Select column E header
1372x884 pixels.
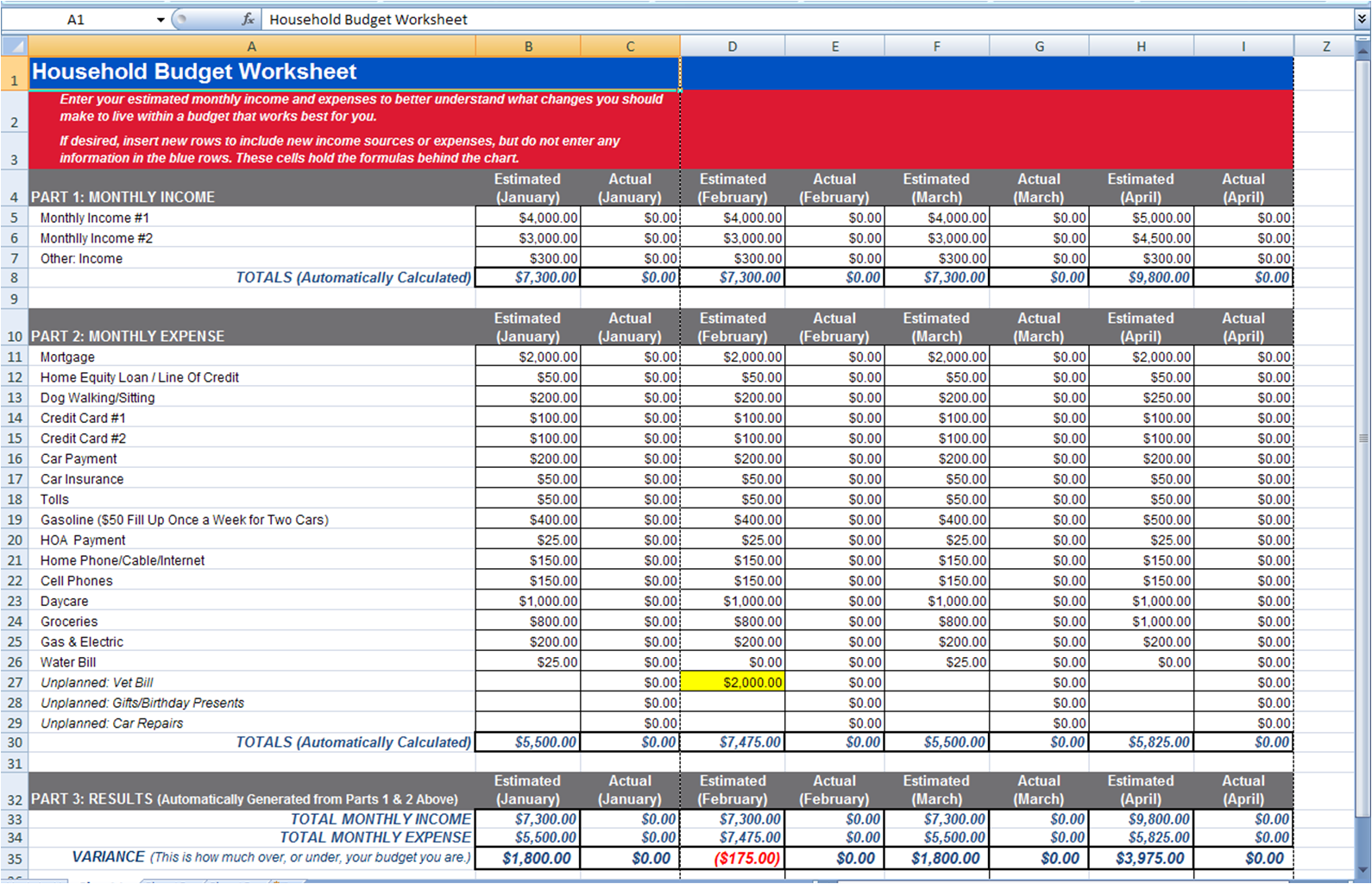coord(835,46)
